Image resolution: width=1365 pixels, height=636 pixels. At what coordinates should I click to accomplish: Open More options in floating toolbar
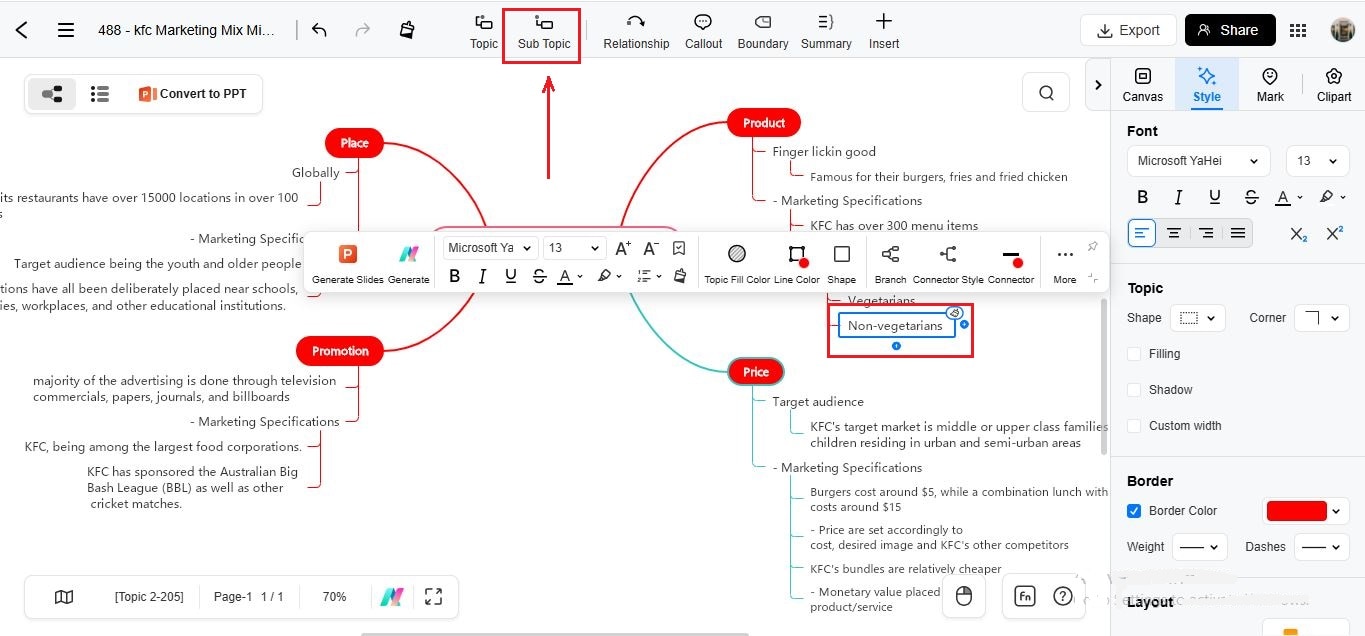pyautogui.click(x=1065, y=264)
